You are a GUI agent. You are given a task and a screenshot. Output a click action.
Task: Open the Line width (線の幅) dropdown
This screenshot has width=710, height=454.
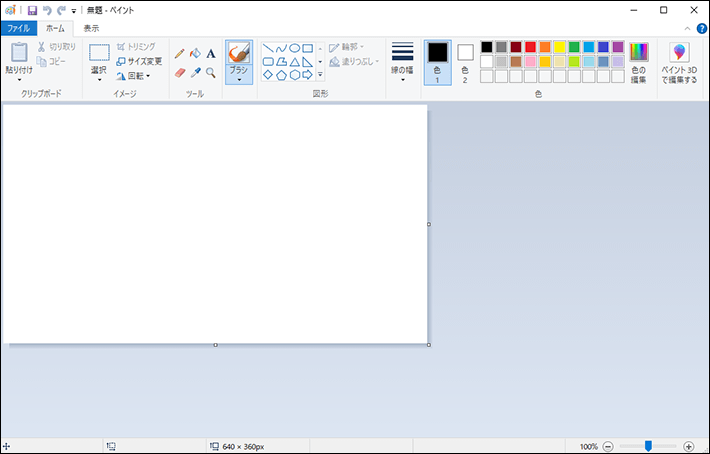(402, 62)
